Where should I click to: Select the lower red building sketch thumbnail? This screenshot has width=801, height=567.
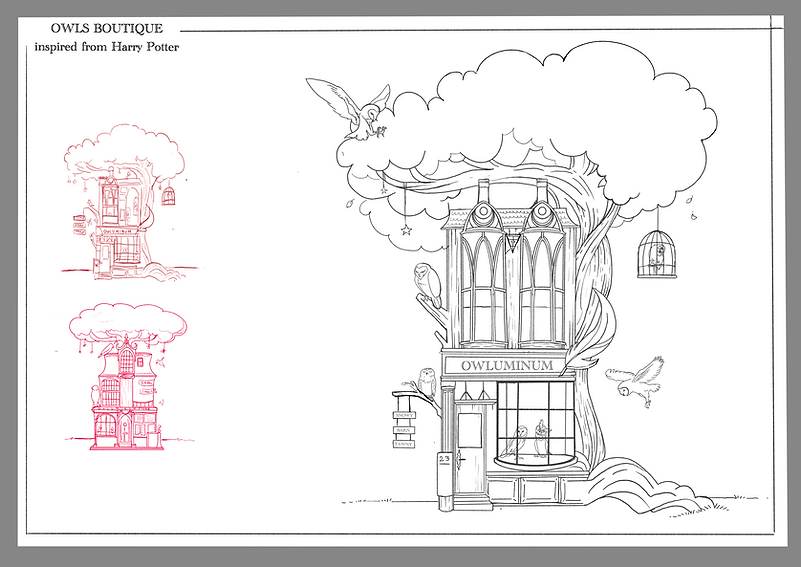128,376
